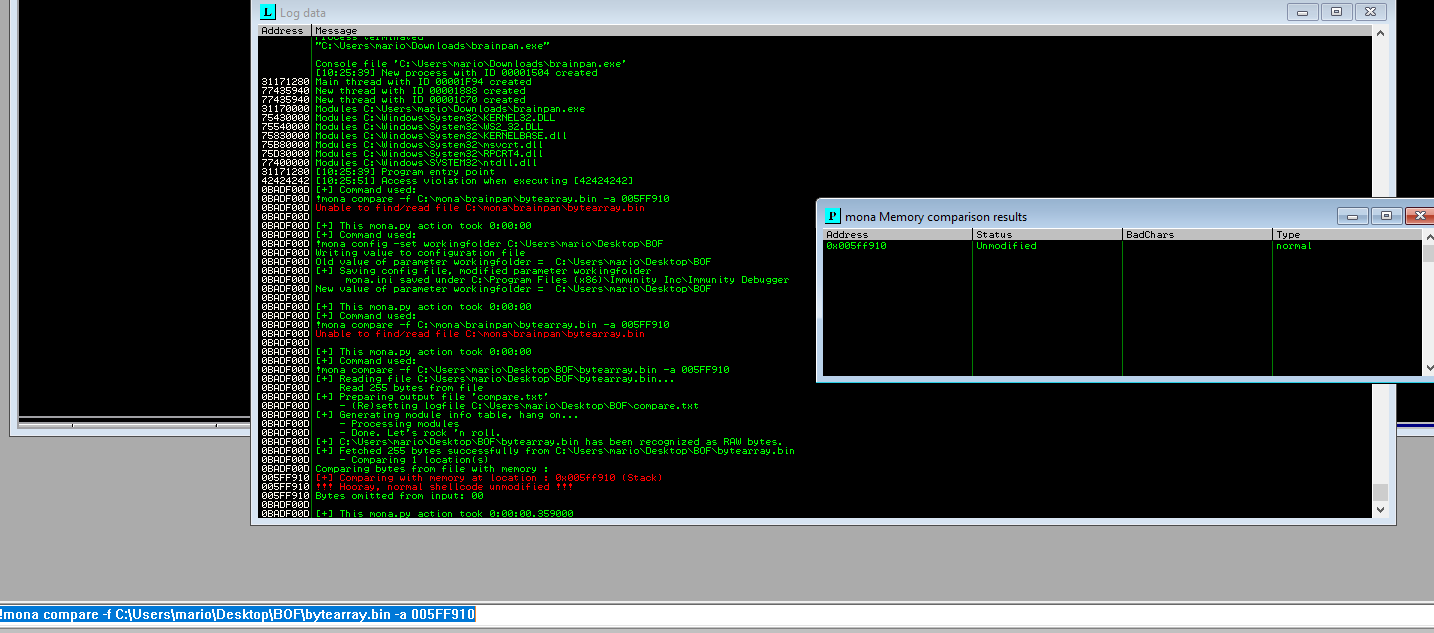The width and height of the screenshot is (1434, 633).
Task: Minimize the mona Memory comparison results window
Action: pyautogui.click(x=1352, y=216)
